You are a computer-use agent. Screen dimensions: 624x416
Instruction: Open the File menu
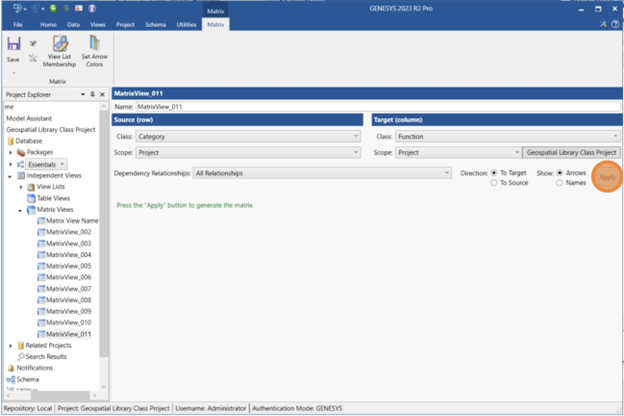coord(18,23)
